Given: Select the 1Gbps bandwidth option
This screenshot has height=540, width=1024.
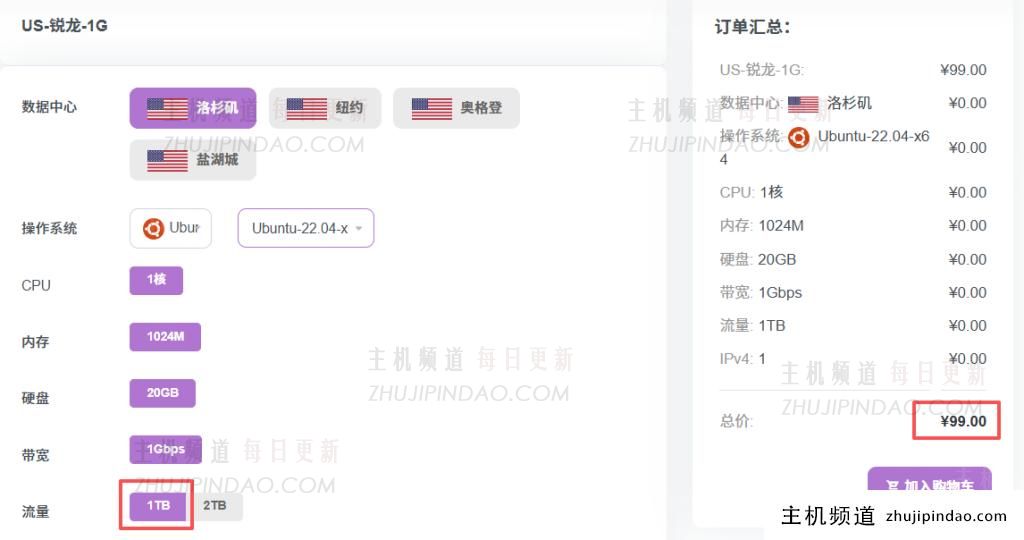Looking at the screenshot, I should point(165,449).
